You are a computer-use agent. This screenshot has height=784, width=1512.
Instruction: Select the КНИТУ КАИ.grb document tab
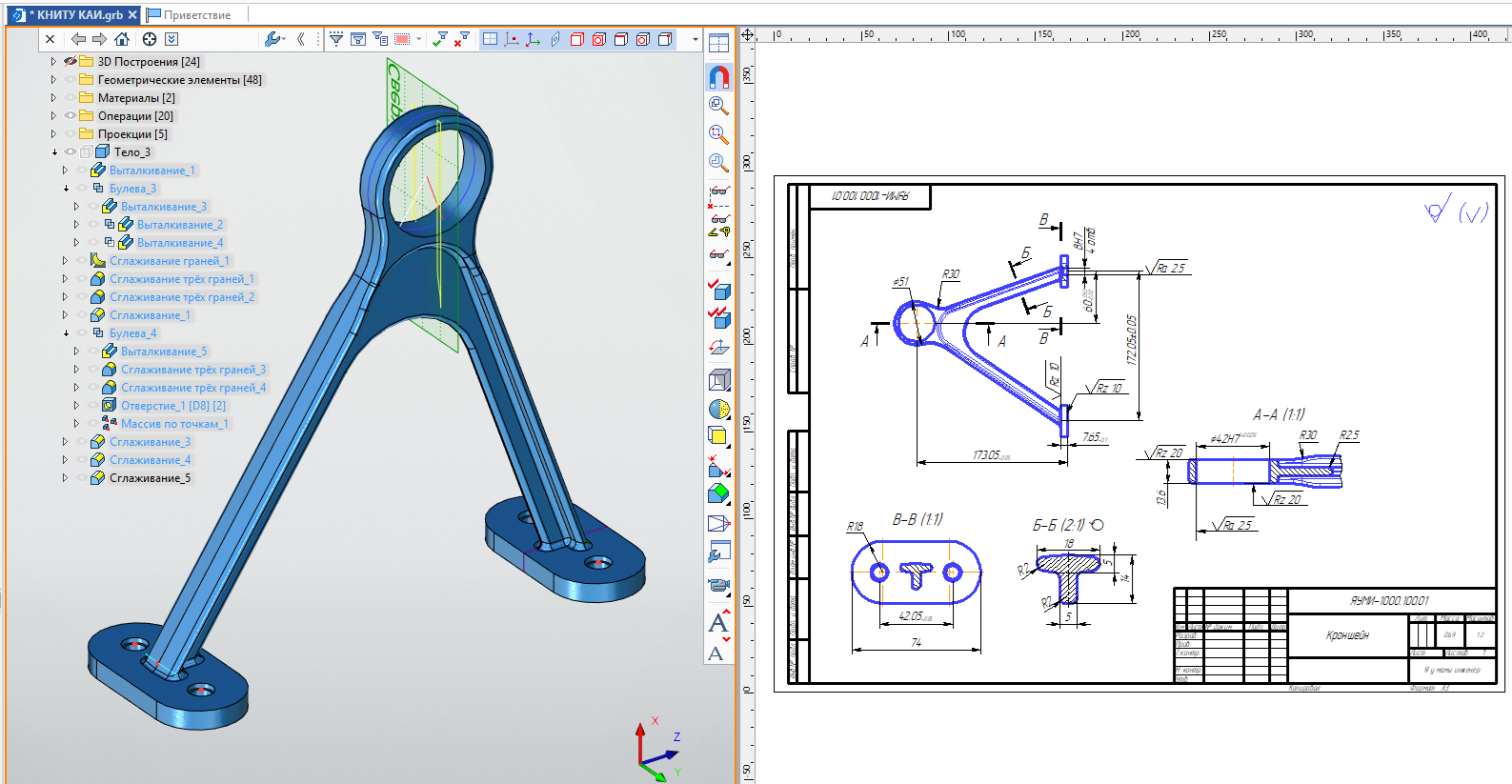pos(73,14)
